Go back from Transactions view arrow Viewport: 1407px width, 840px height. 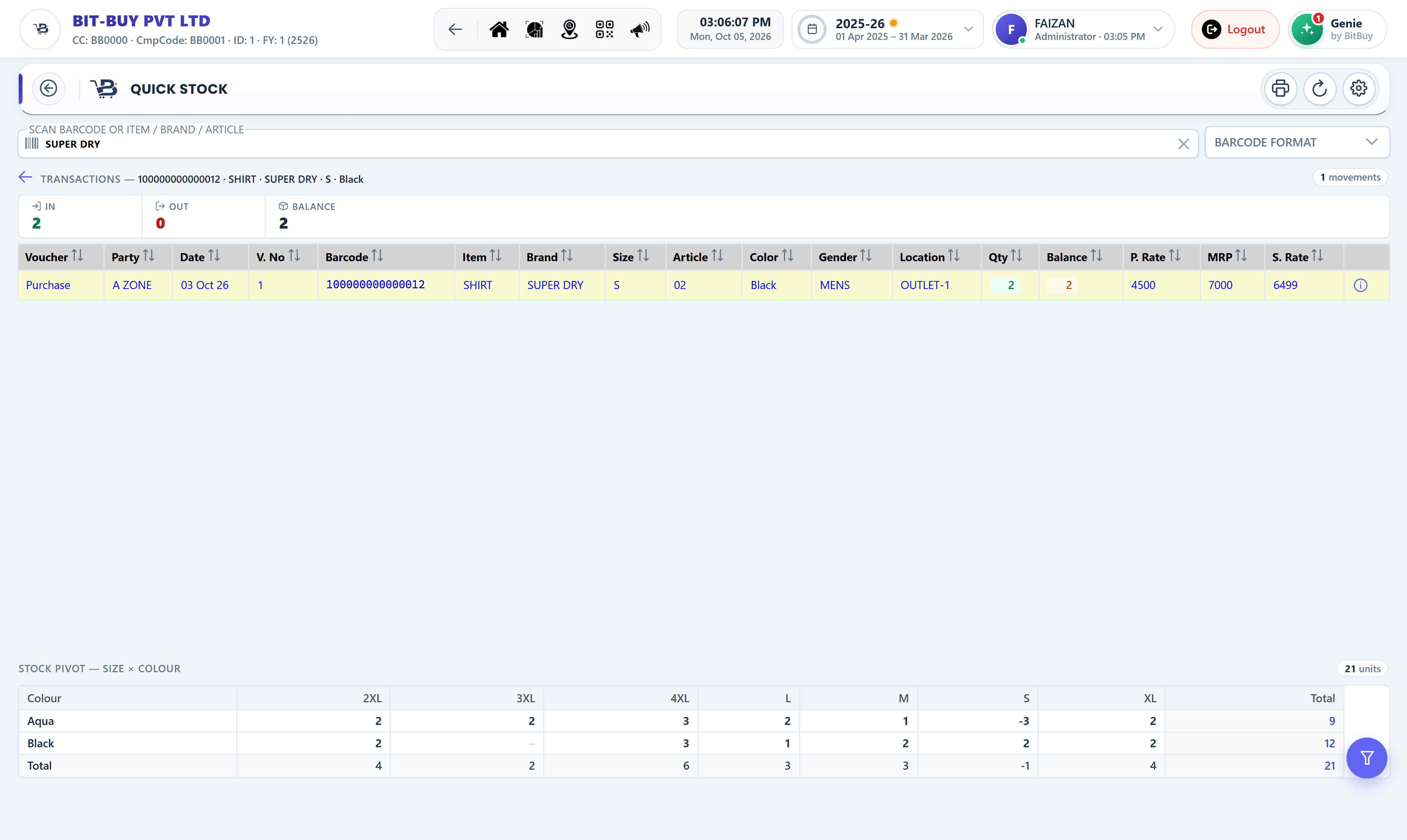click(25, 178)
